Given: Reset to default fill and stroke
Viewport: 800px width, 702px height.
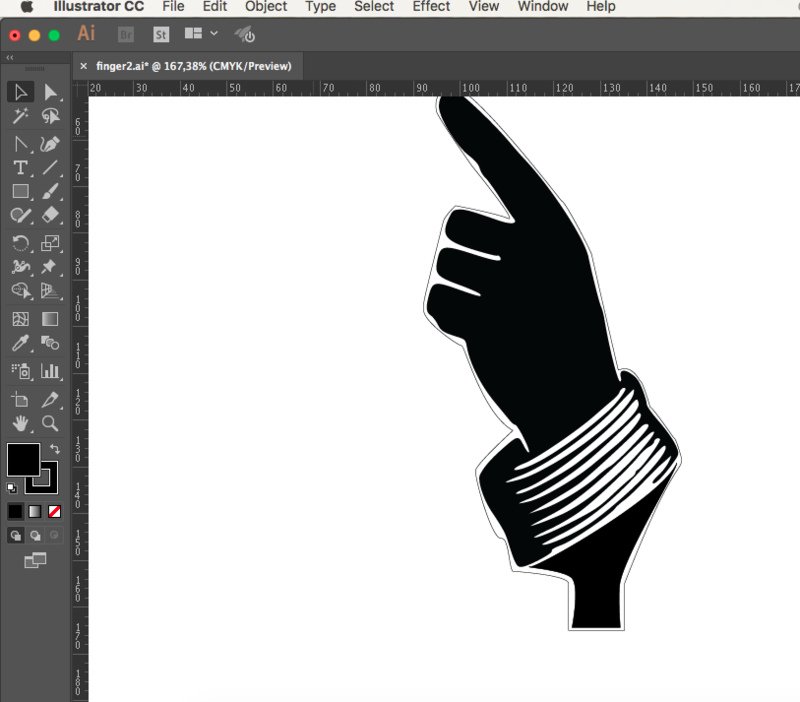Looking at the screenshot, I should (x=11, y=488).
